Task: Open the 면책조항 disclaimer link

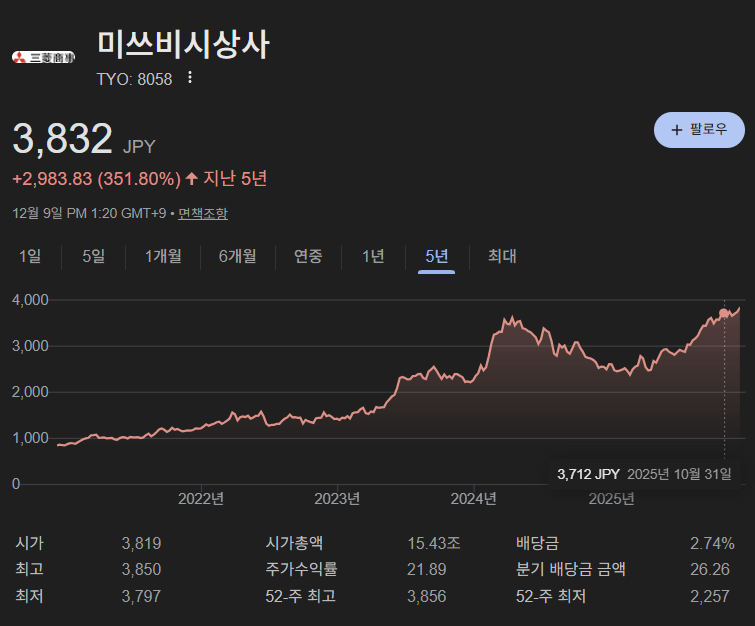Action: (x=203, y=213)
